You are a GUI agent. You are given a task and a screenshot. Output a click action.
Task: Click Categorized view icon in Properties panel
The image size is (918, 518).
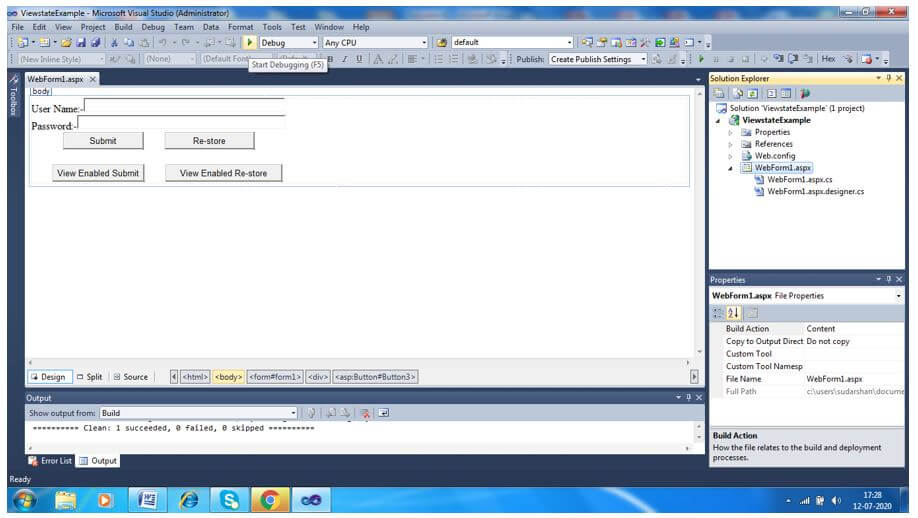[x=718, y=313]
